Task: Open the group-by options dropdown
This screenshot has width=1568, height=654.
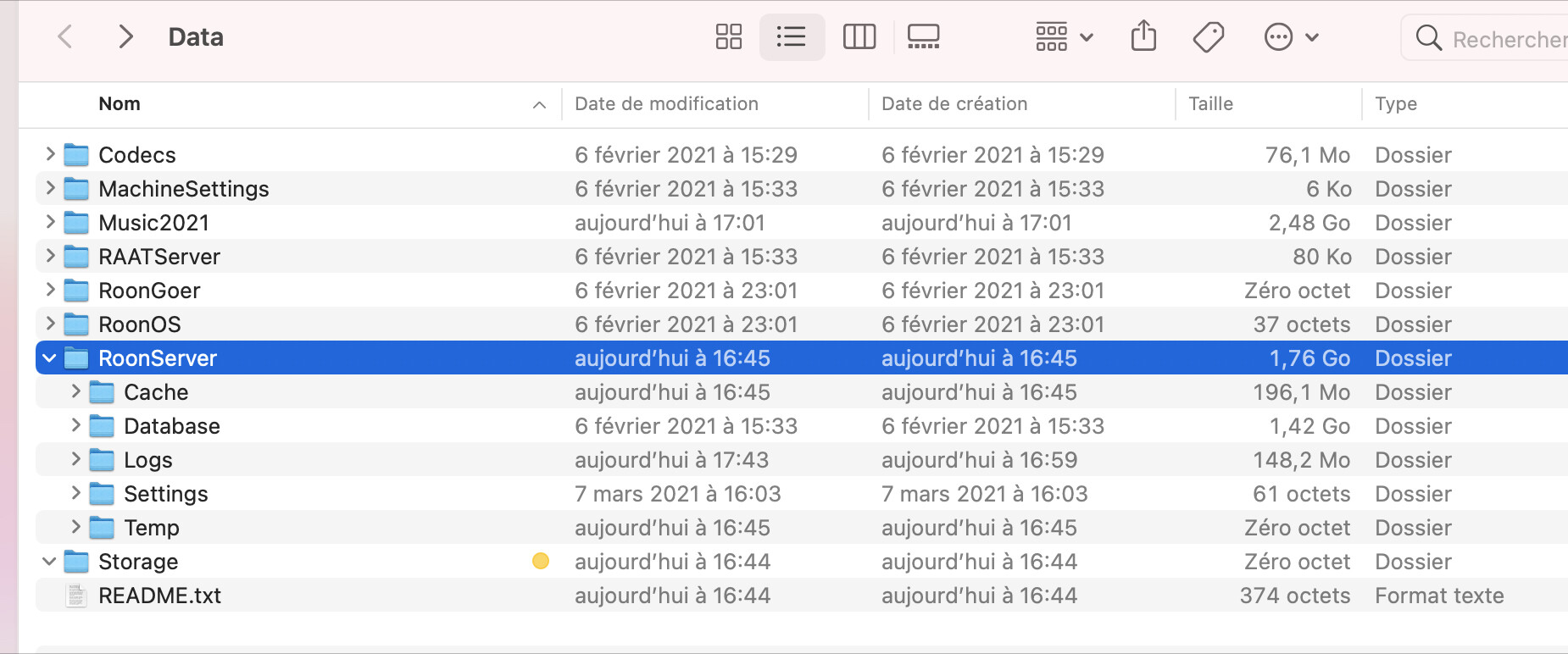Action: 1065,36
